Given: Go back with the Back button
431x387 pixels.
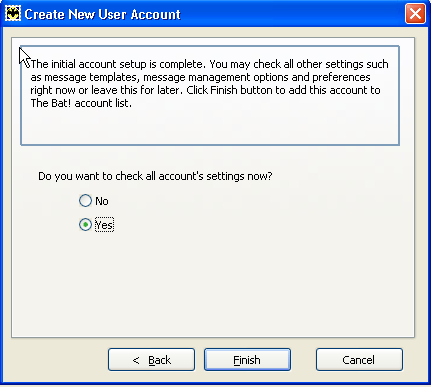Looking at the screenshot, I should click(151, 360).
